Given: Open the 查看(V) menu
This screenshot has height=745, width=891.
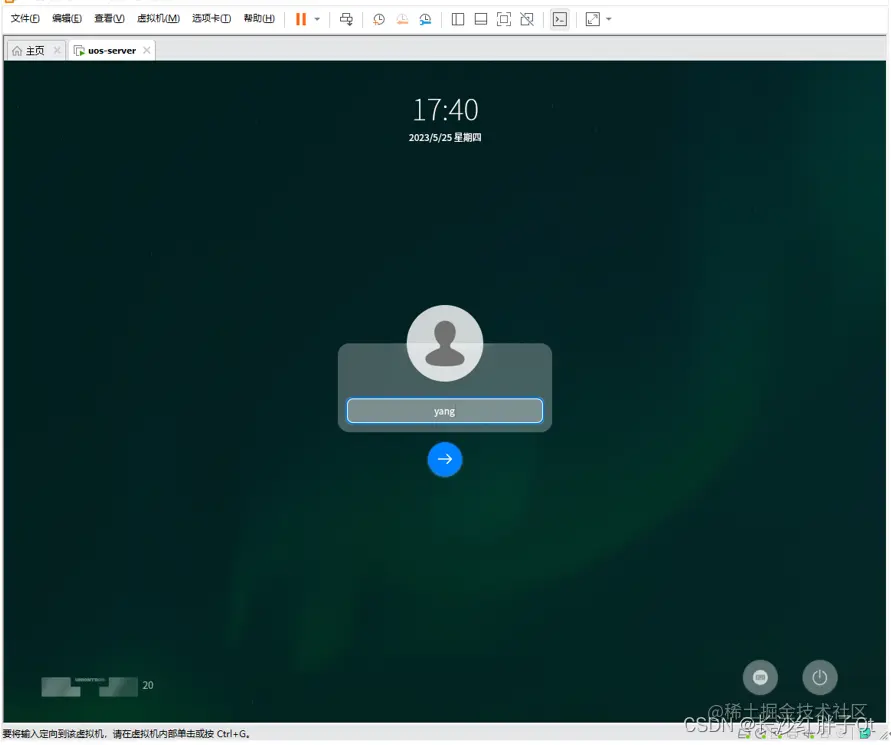Looking at the screenshot, I should (109, 19).
